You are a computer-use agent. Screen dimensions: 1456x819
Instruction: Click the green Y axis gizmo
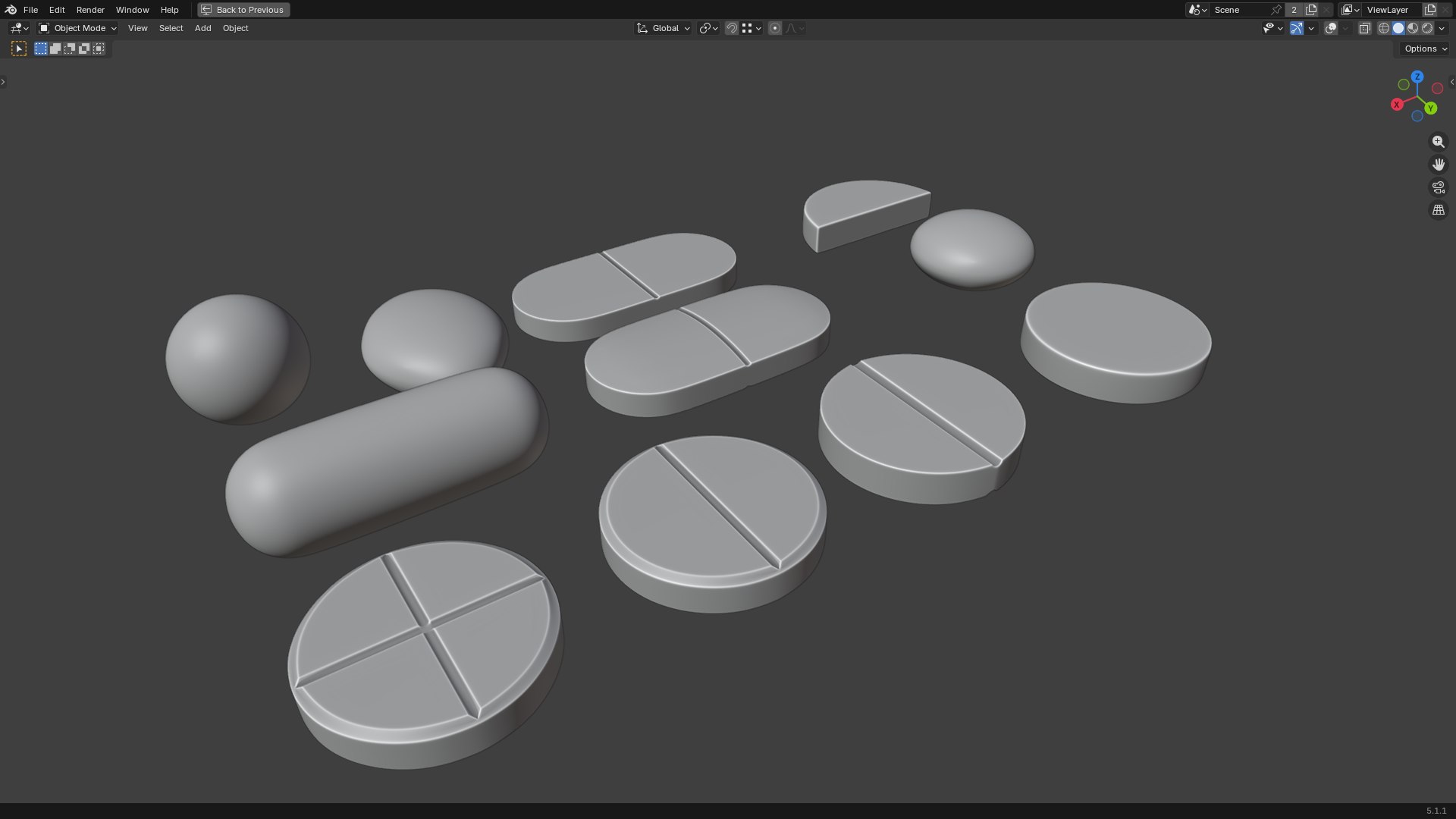point(1431,108)
